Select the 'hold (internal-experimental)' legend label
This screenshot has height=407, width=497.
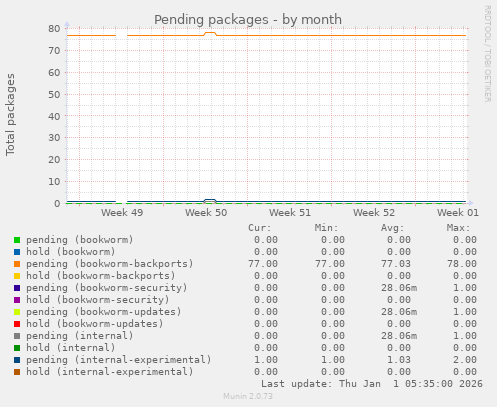110,372
